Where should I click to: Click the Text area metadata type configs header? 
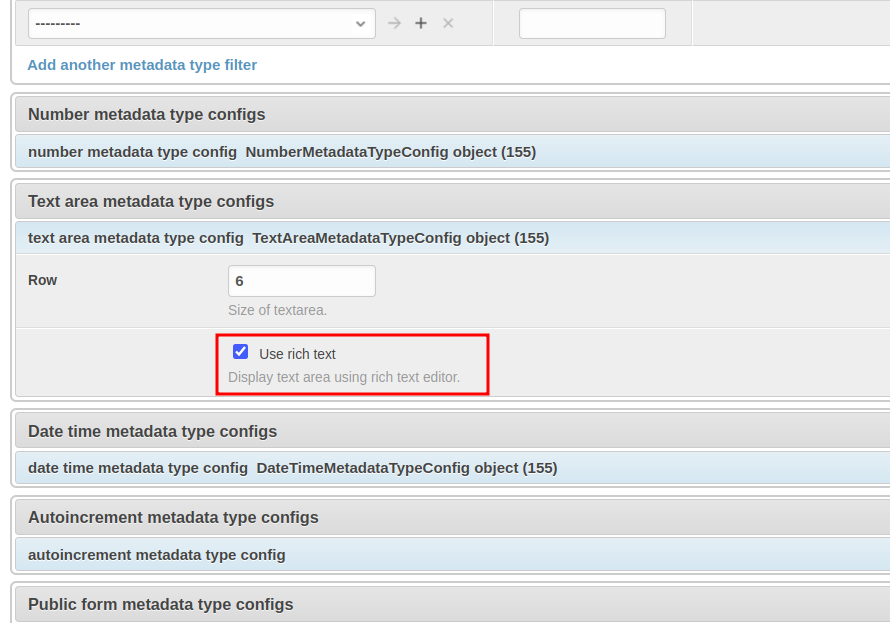pos(151,201)
